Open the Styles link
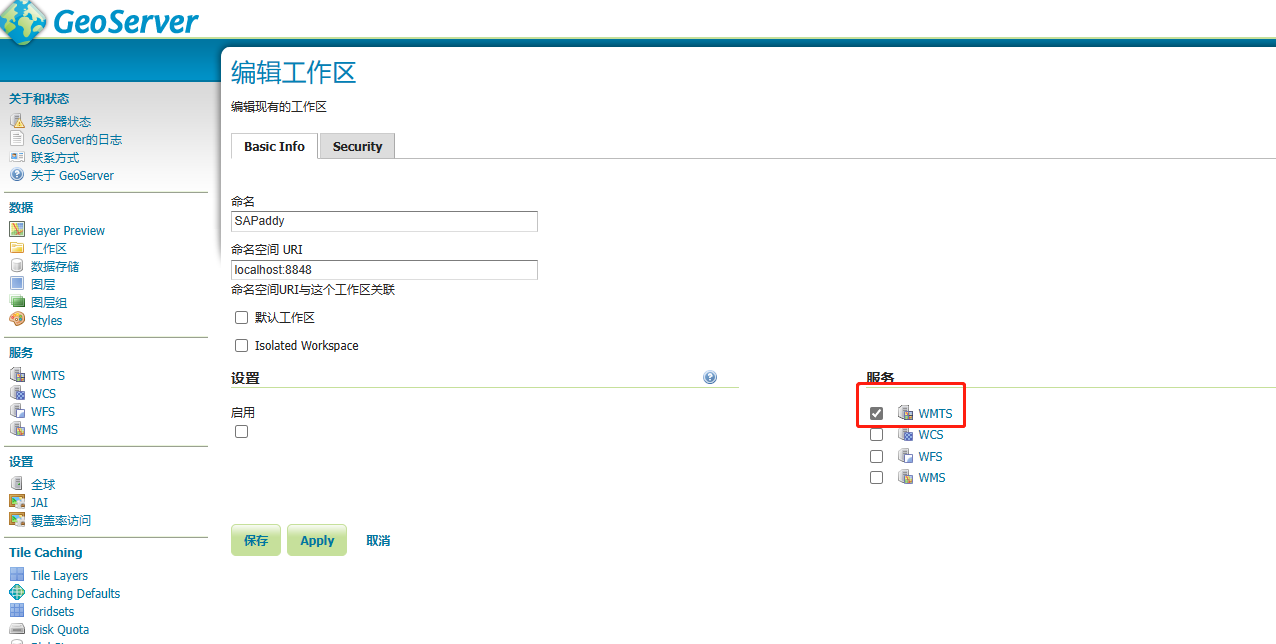 46,320
